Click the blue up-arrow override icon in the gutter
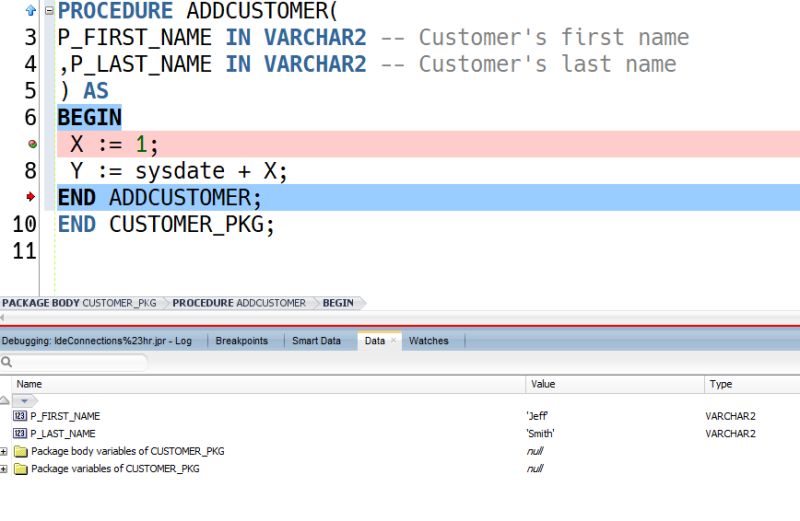800x521 pixels. 31,10
